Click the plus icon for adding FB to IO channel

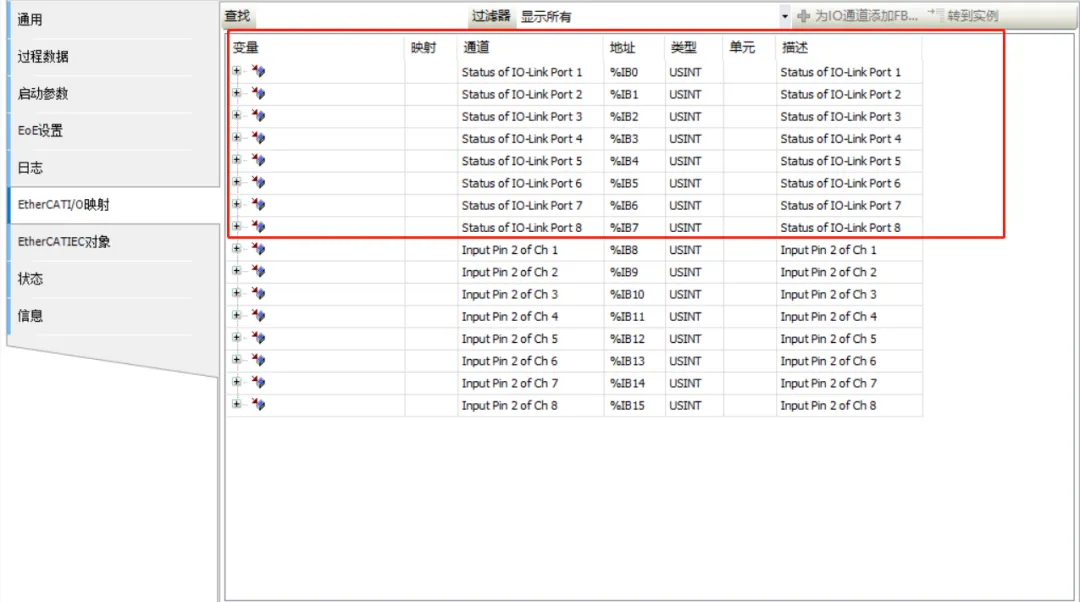803,16
